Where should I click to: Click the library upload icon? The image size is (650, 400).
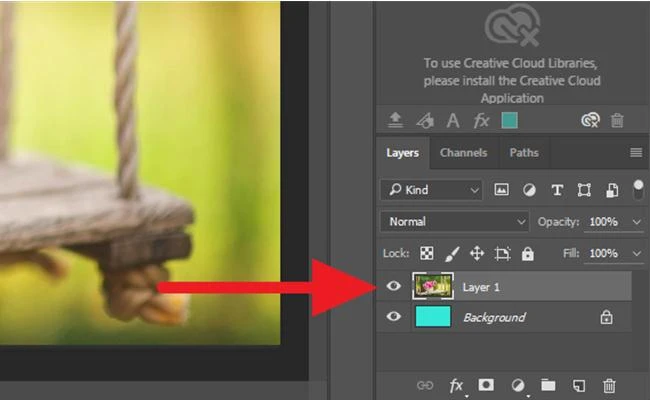coord(395,120)
